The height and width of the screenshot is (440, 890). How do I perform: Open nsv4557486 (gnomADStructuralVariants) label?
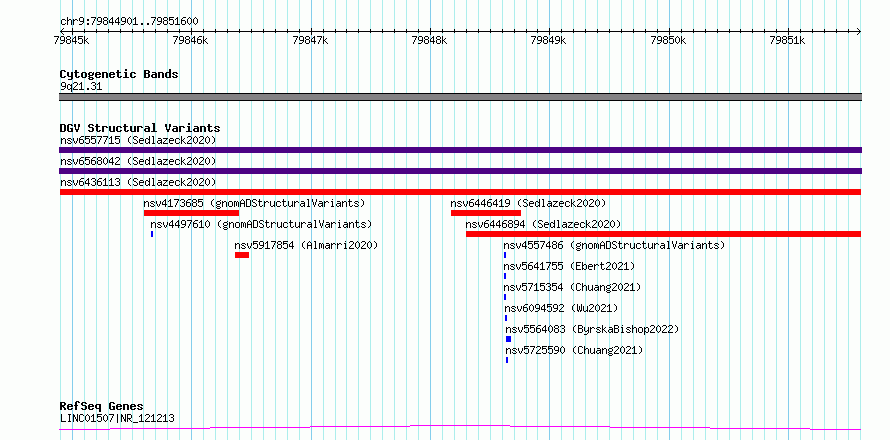[614, 245]
